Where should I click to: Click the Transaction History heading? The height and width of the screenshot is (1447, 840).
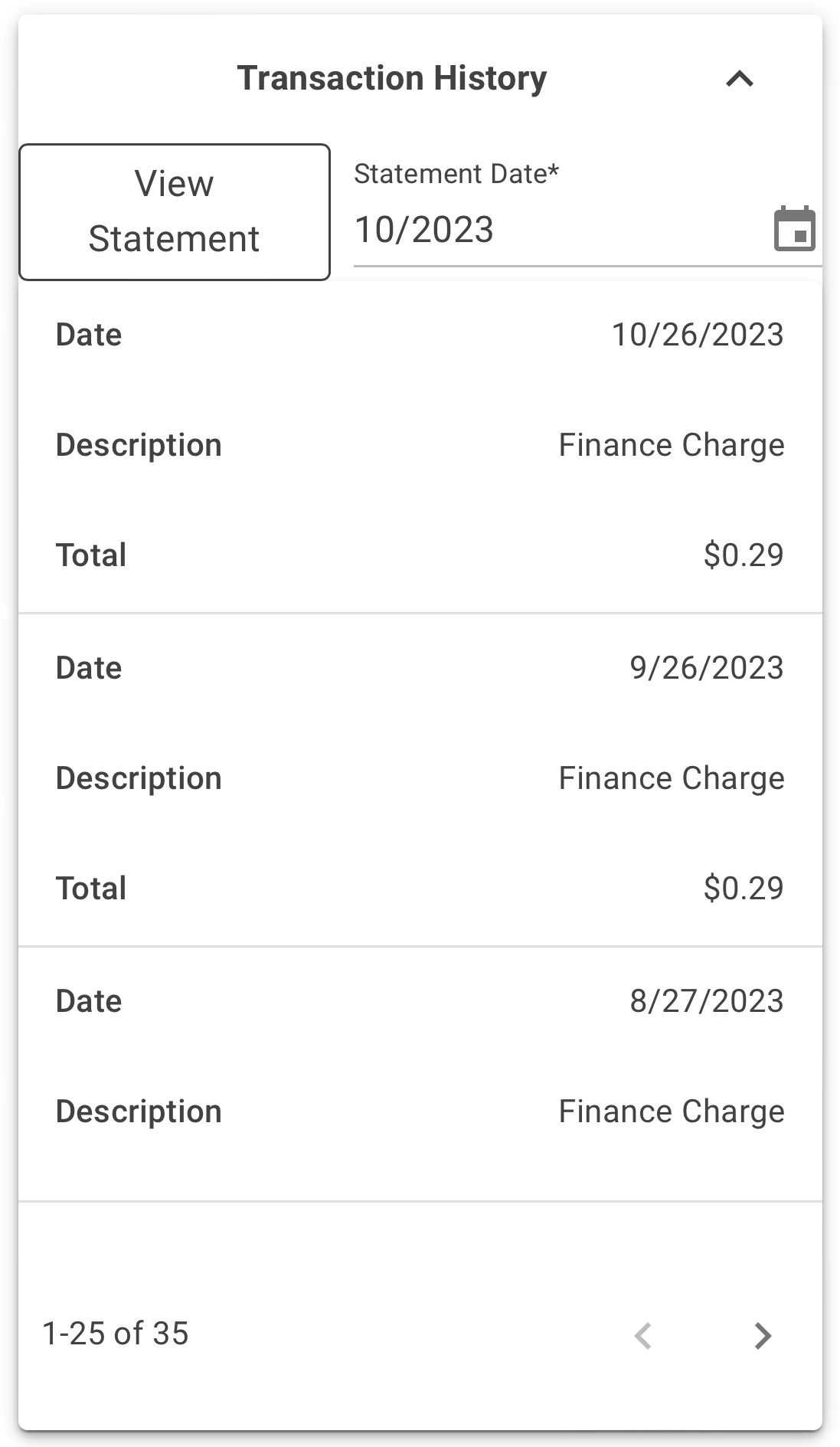click(x=392, y=78)
